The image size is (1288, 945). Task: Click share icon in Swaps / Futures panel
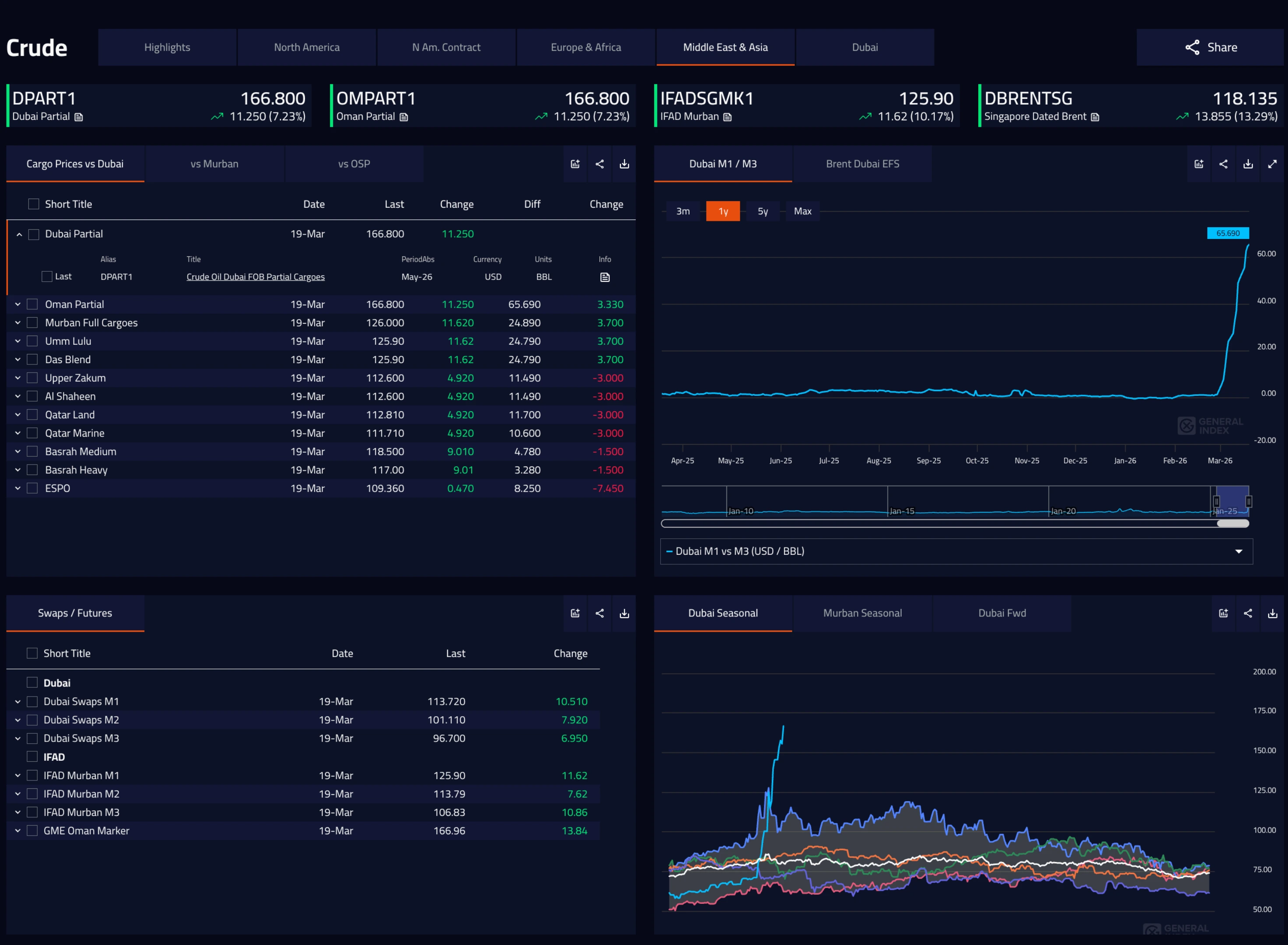599,613
